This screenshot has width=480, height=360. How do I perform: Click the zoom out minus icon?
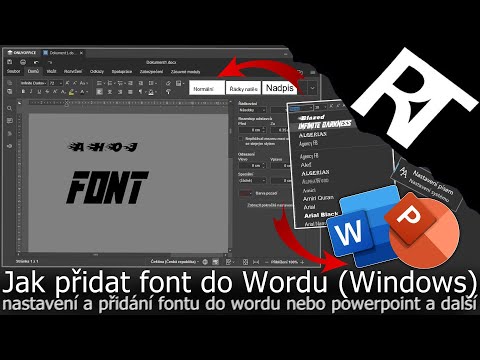266,262
